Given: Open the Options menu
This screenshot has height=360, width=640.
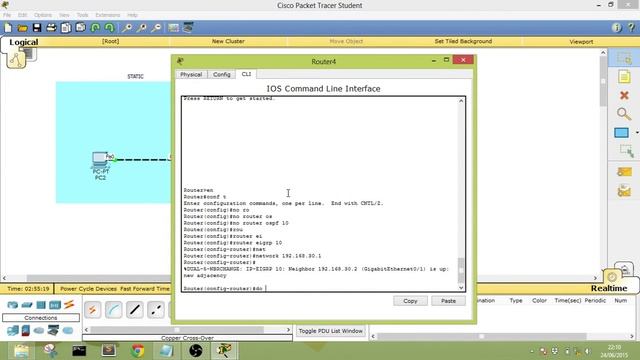Looking at the screenshot, I should pyautogui.click(x=43, y=15).
